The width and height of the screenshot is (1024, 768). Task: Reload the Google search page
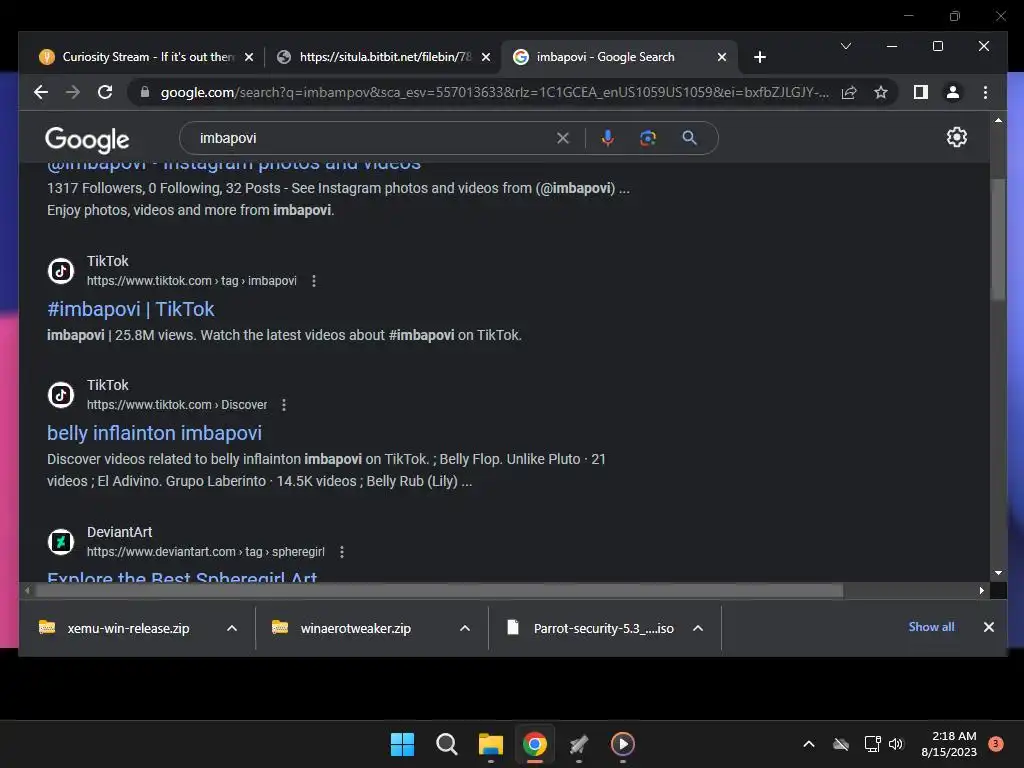pos(105,92)
